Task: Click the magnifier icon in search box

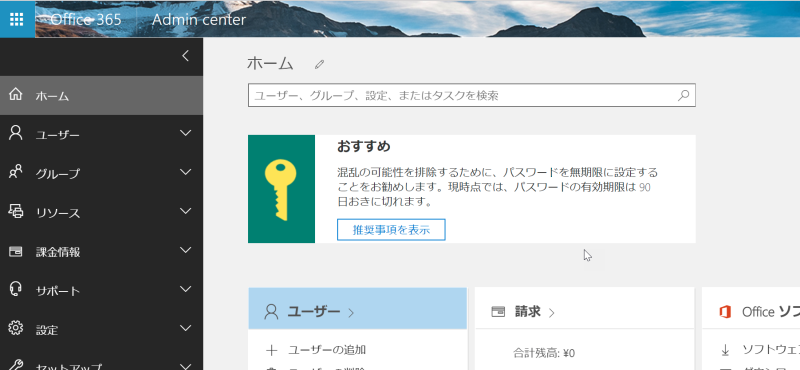Action: click(683, 95)
